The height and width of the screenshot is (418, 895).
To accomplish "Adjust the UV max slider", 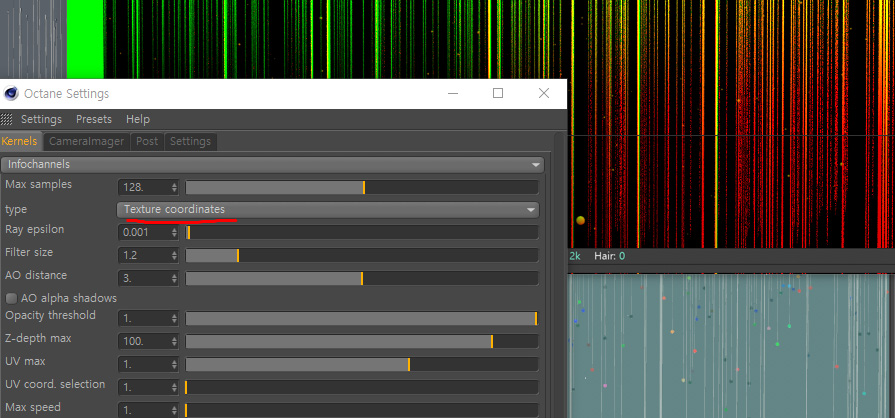I will 362,364.
